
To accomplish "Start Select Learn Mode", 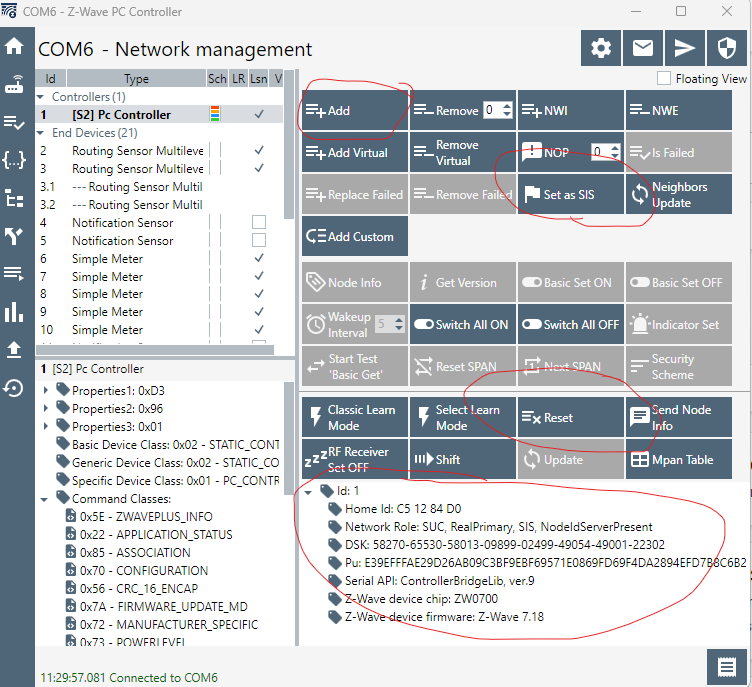I will [463, 417].
